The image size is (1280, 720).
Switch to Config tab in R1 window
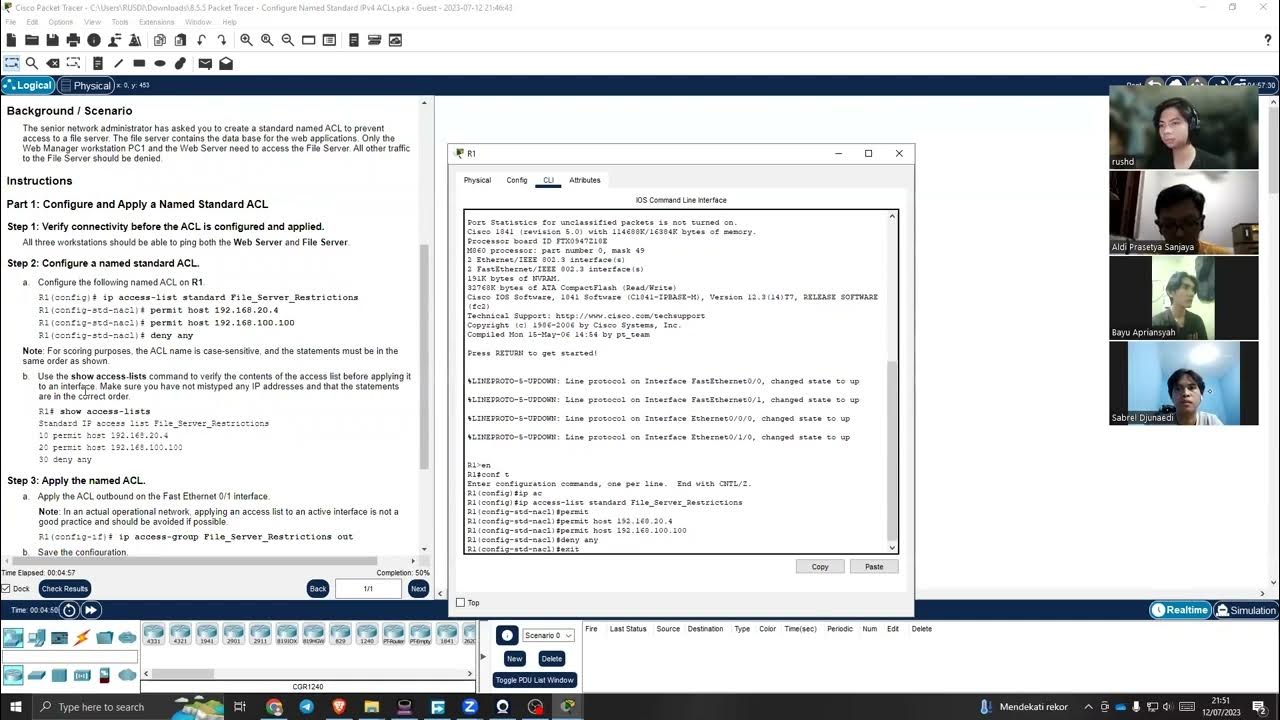point(516,180)
